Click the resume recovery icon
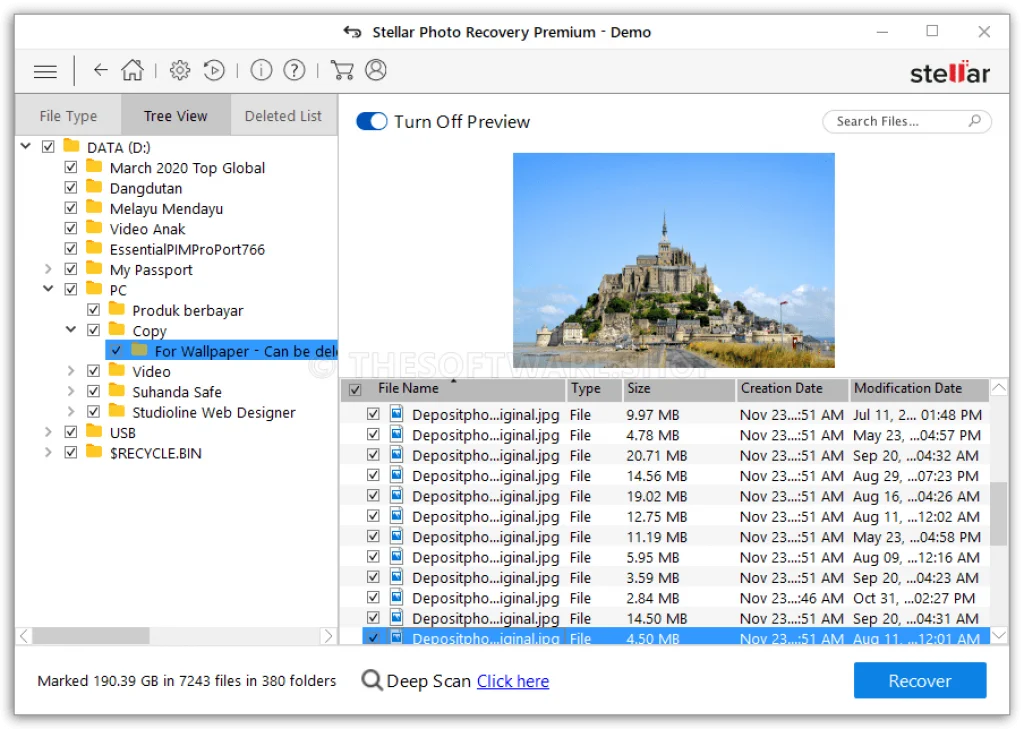Viewport: 1024px width, 729px height. 214,70
